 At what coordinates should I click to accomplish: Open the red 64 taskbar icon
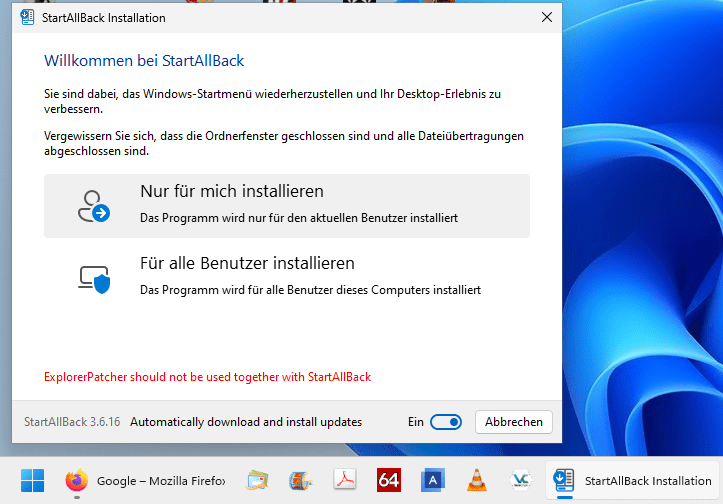(x=389, y=480)
